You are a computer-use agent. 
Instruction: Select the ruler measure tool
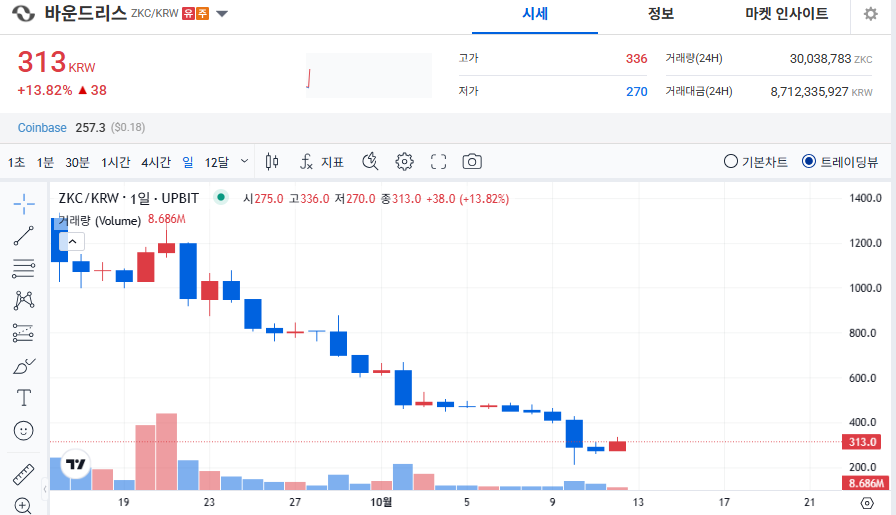click(x=23, y=474)
